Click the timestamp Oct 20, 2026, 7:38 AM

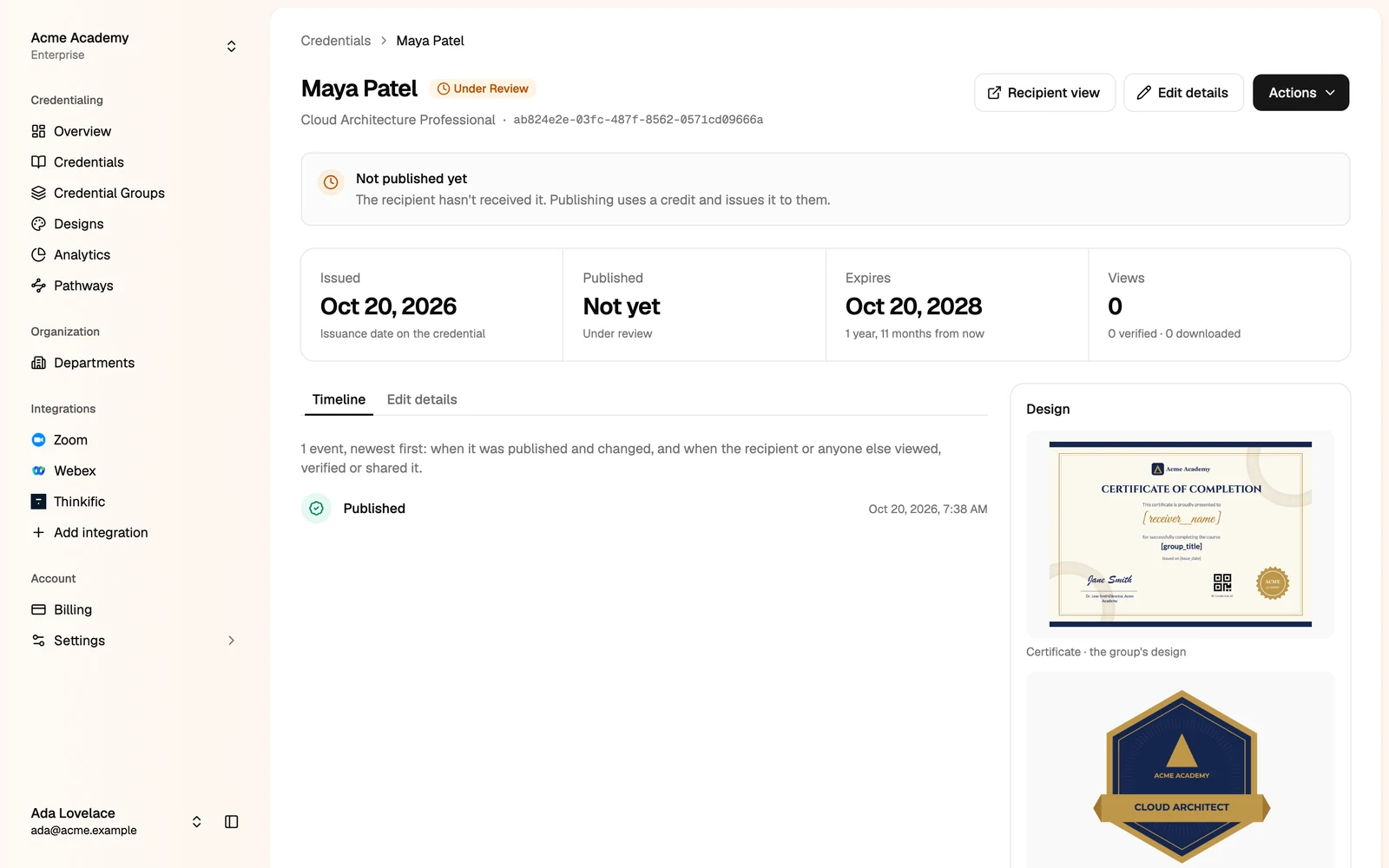pos(927,510)
